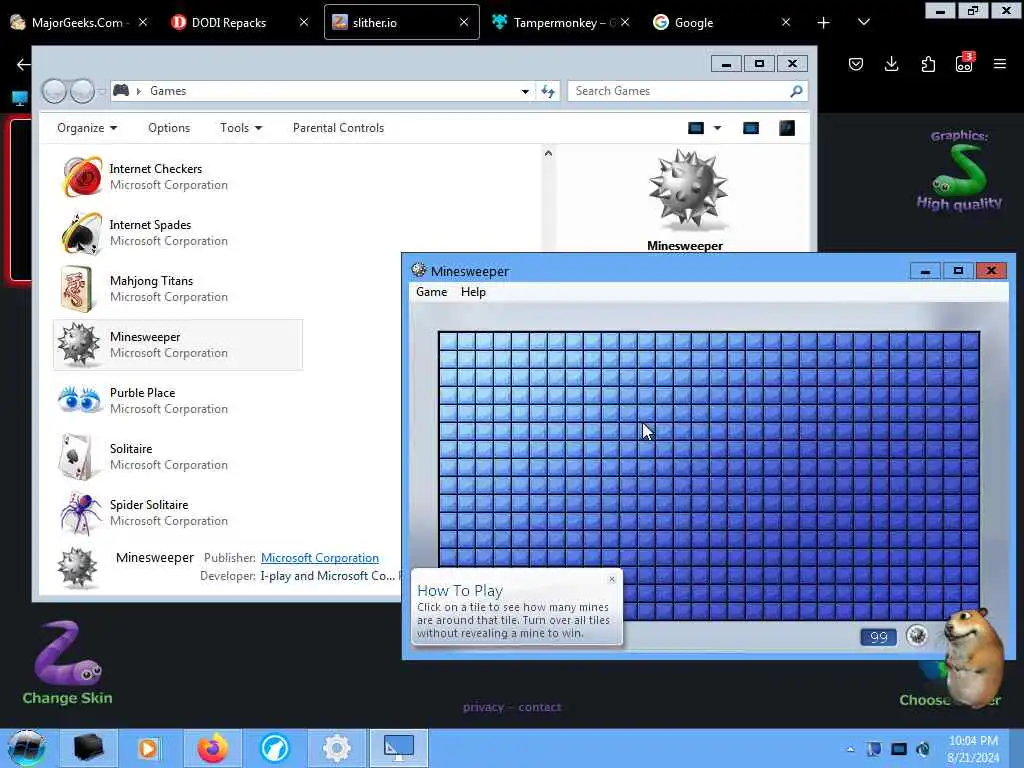Click Options in Games toolbar
The image size is (1024, 768).
pos(169,128)
